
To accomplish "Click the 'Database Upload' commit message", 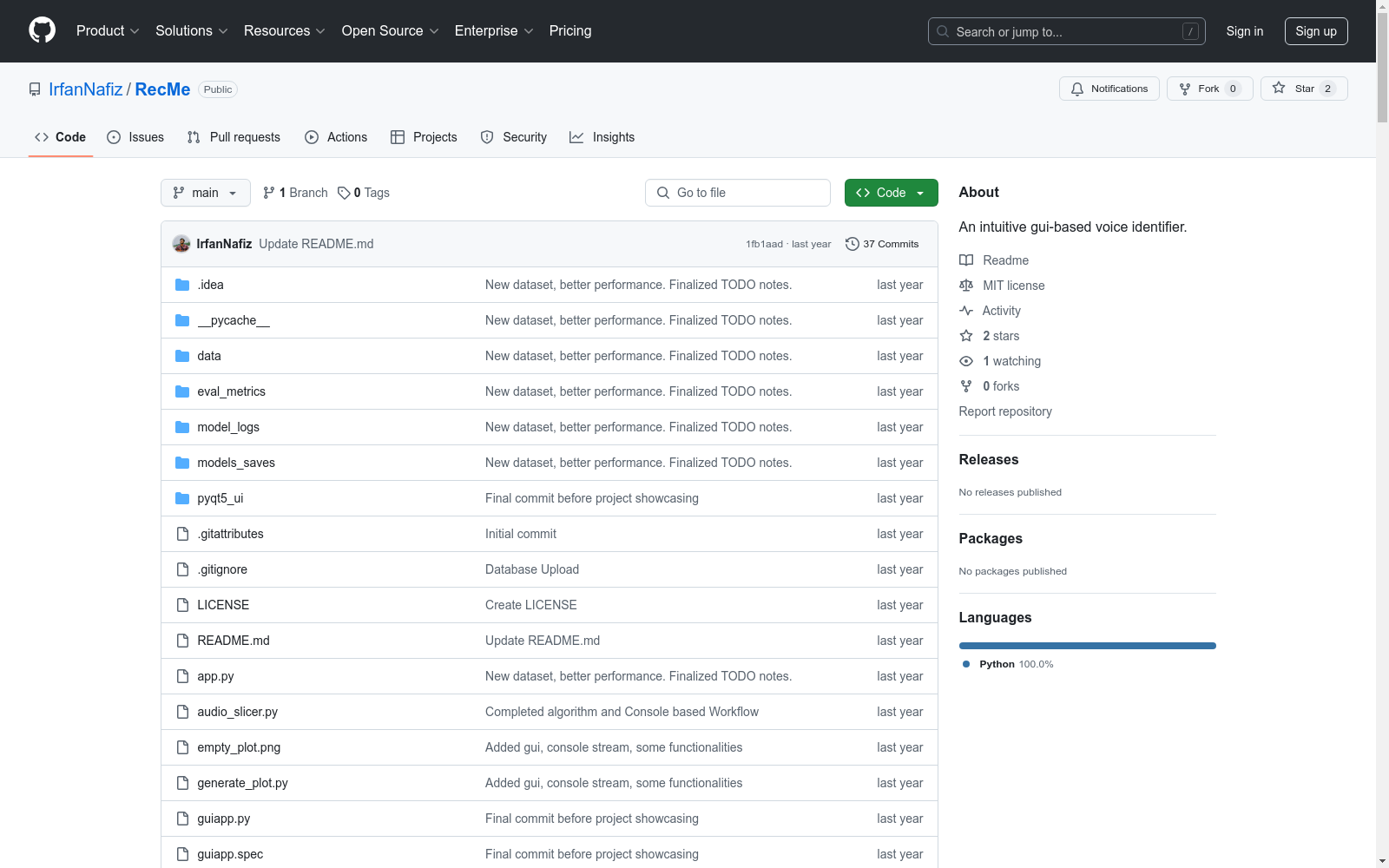I will tap(532, 569).
